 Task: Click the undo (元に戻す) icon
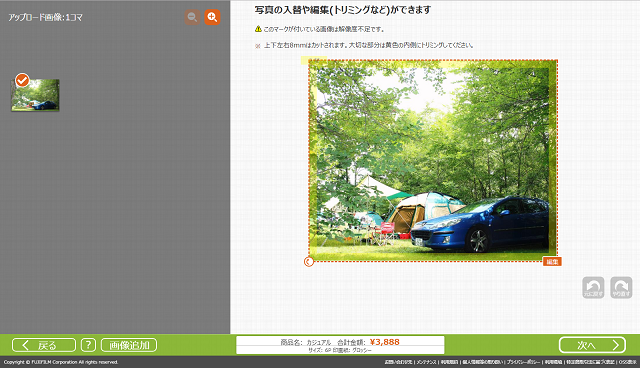(x=593, y=288)
